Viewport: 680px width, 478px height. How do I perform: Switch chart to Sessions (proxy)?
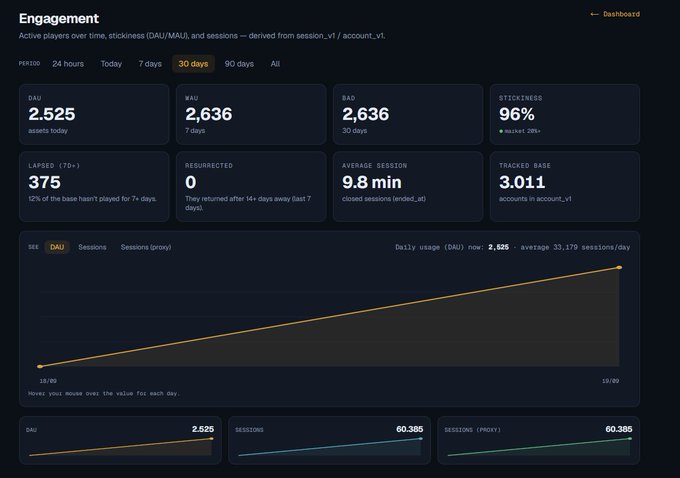146,247
